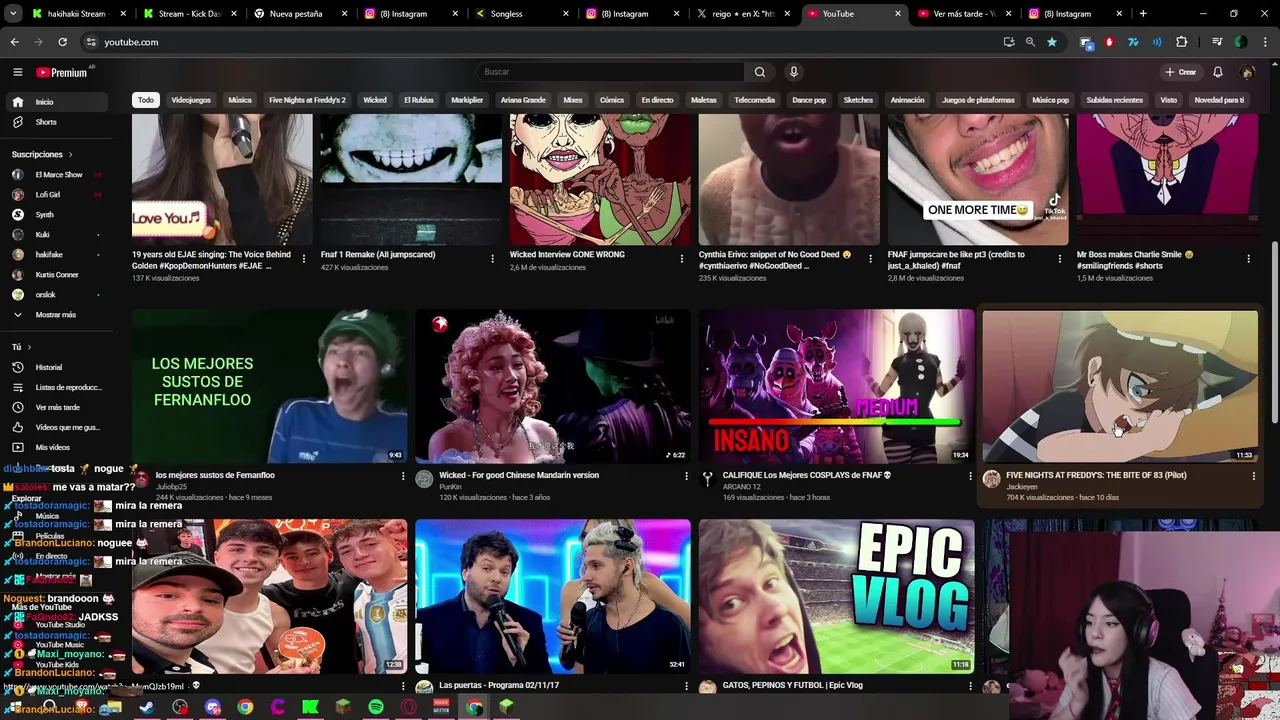Open options for Fnaf 1 Remake video
Viewport: 1280px width, 720px height.
[492, 259]
